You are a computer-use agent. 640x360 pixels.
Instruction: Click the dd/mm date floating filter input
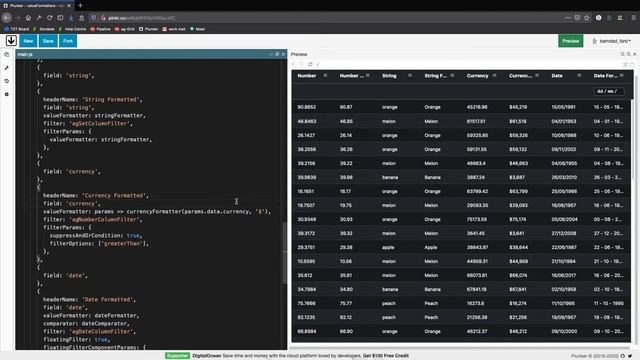click(608, 91)
